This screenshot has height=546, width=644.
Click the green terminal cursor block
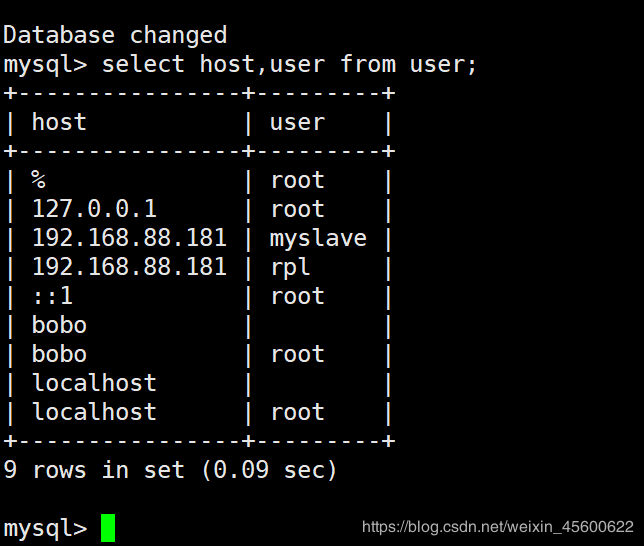click(108, 528)
